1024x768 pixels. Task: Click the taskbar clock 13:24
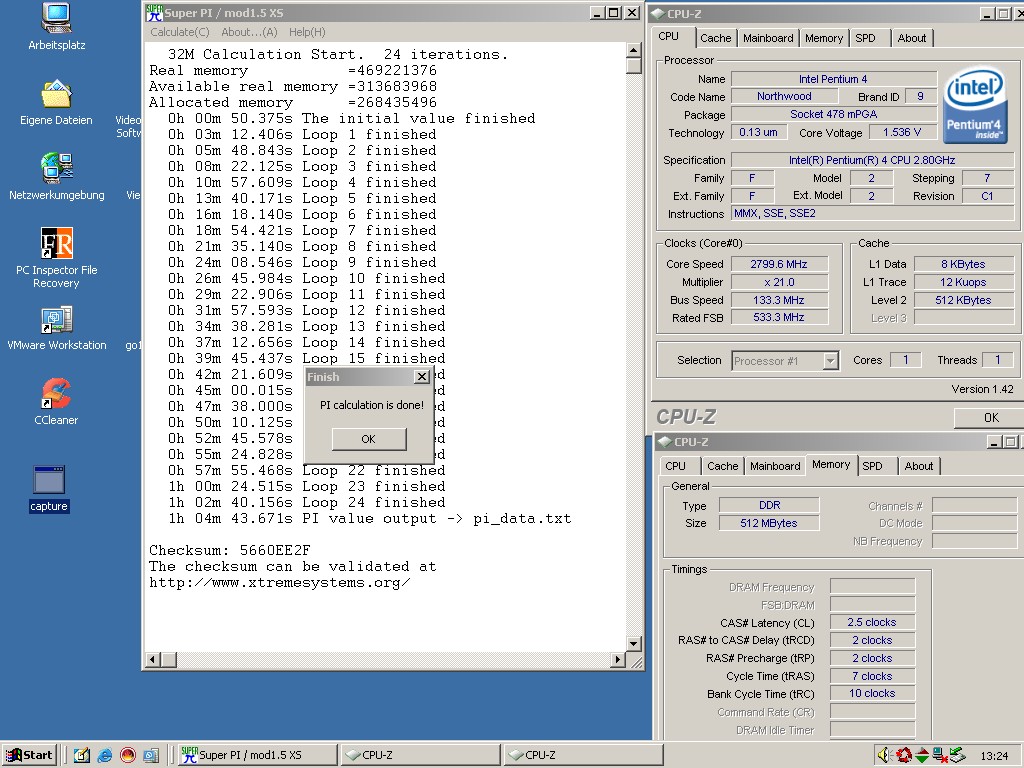point(994,756)
